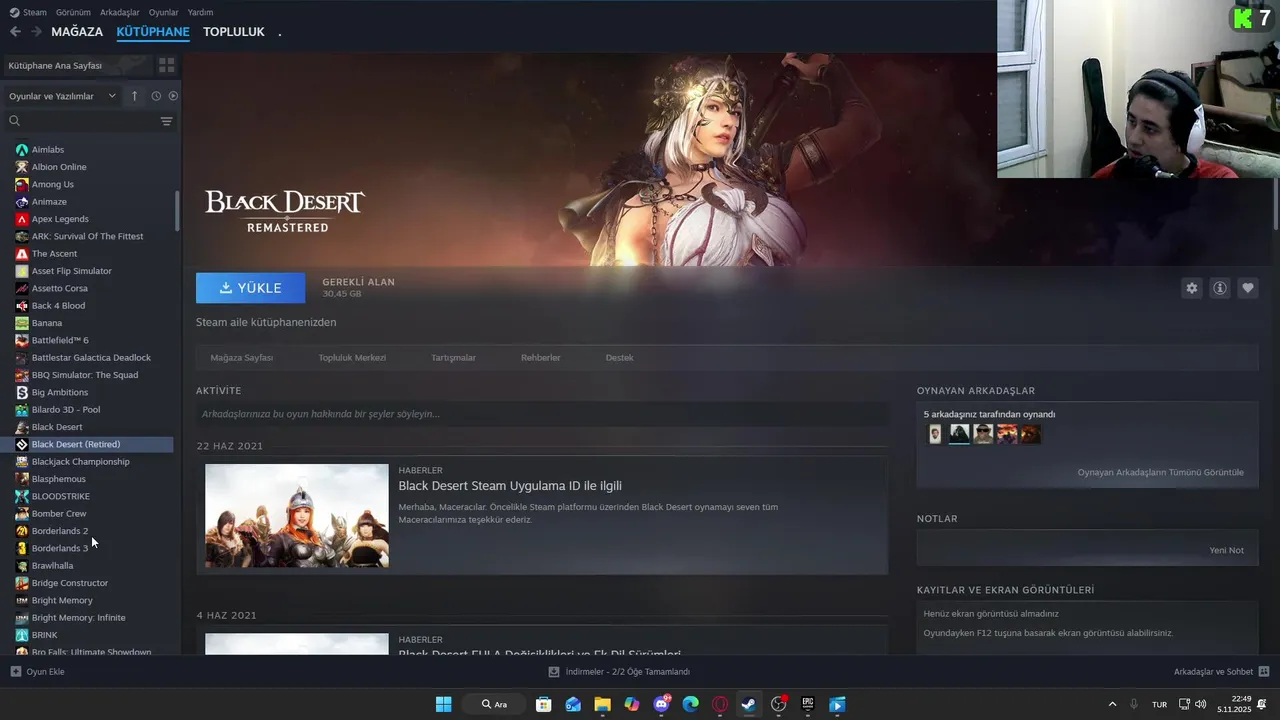Click Yeni Not button
This screenshot has height=720, width=1280.
1227,550
